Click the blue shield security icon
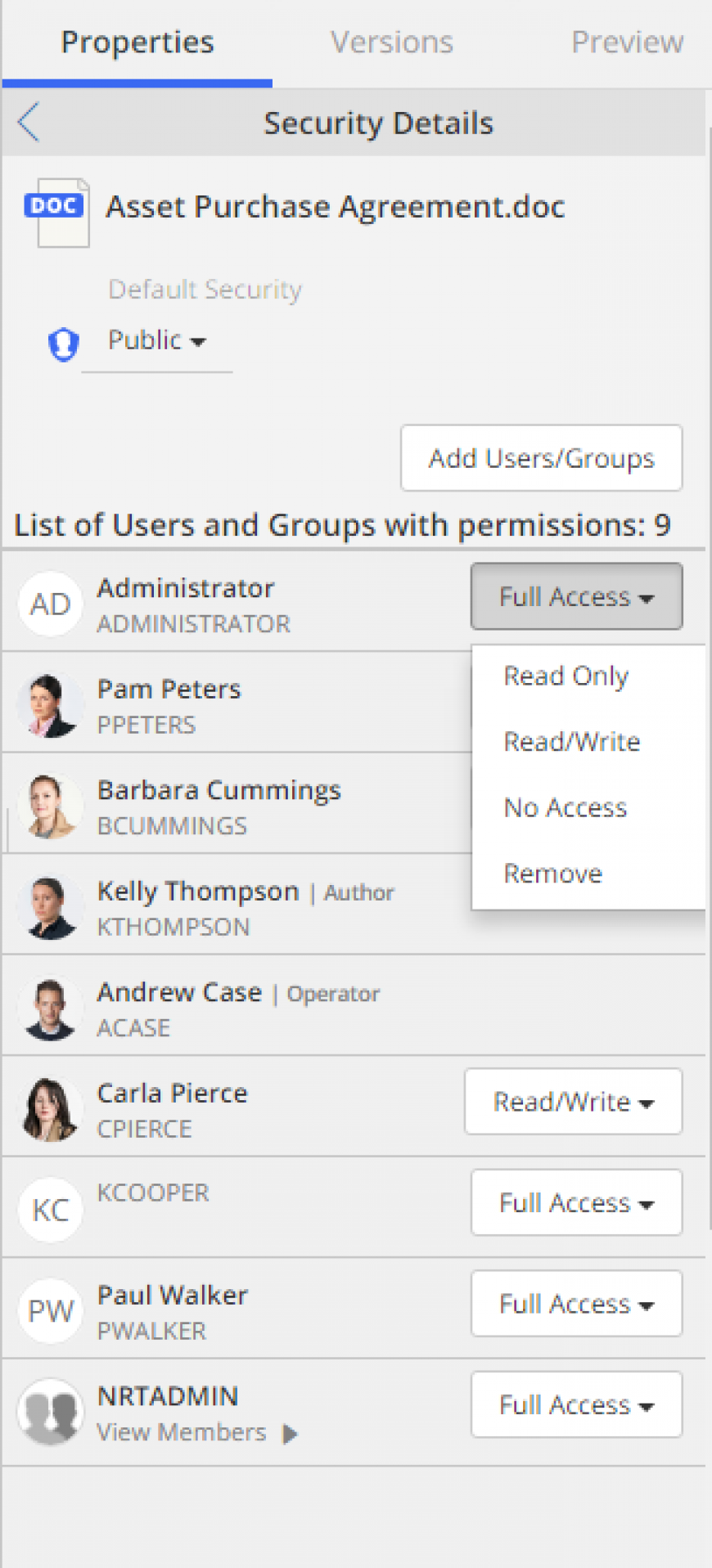 [63, 344]
